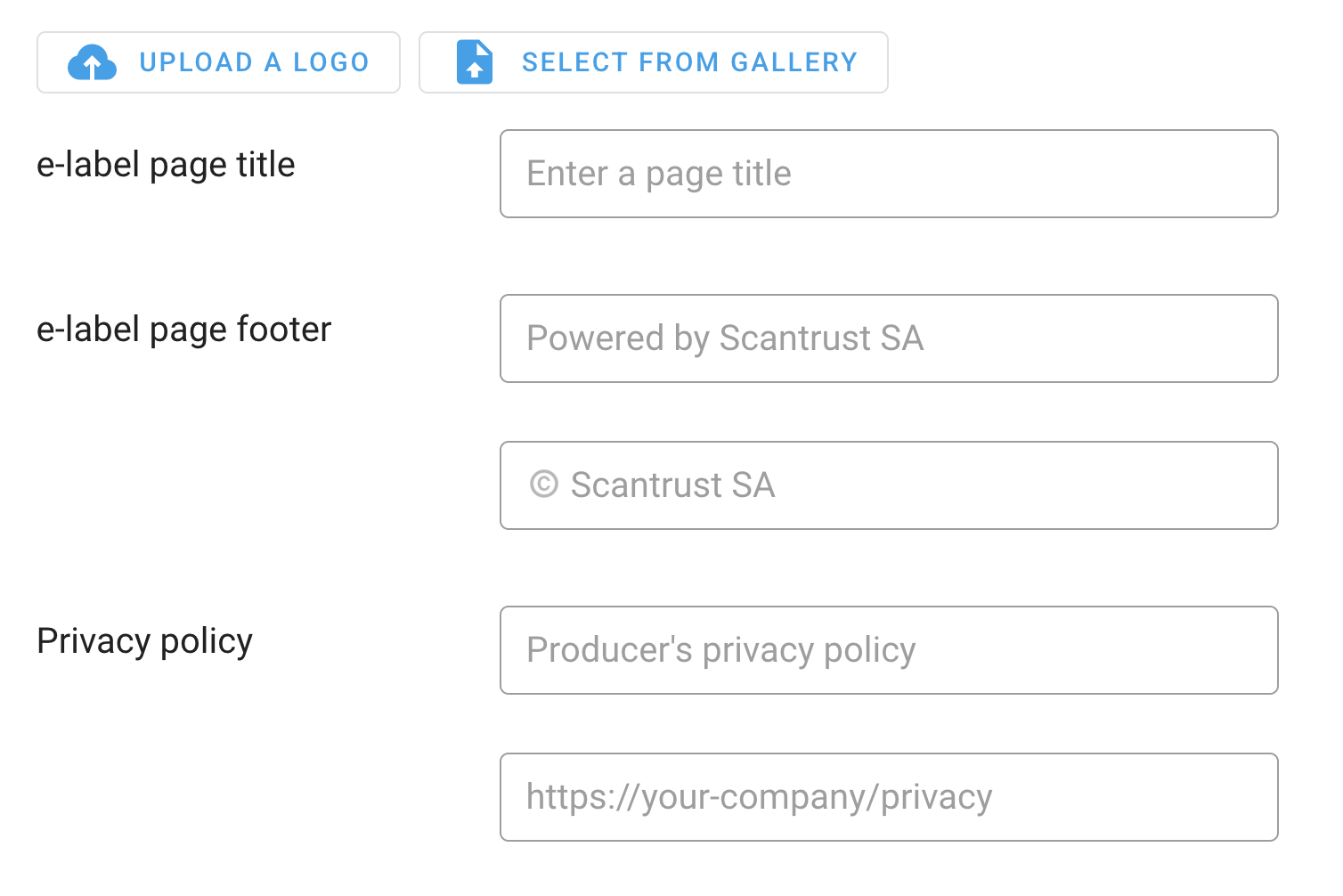Click the "e-label page title" label
Viewport: 1343px width, 896px height.
click(166, 165)
